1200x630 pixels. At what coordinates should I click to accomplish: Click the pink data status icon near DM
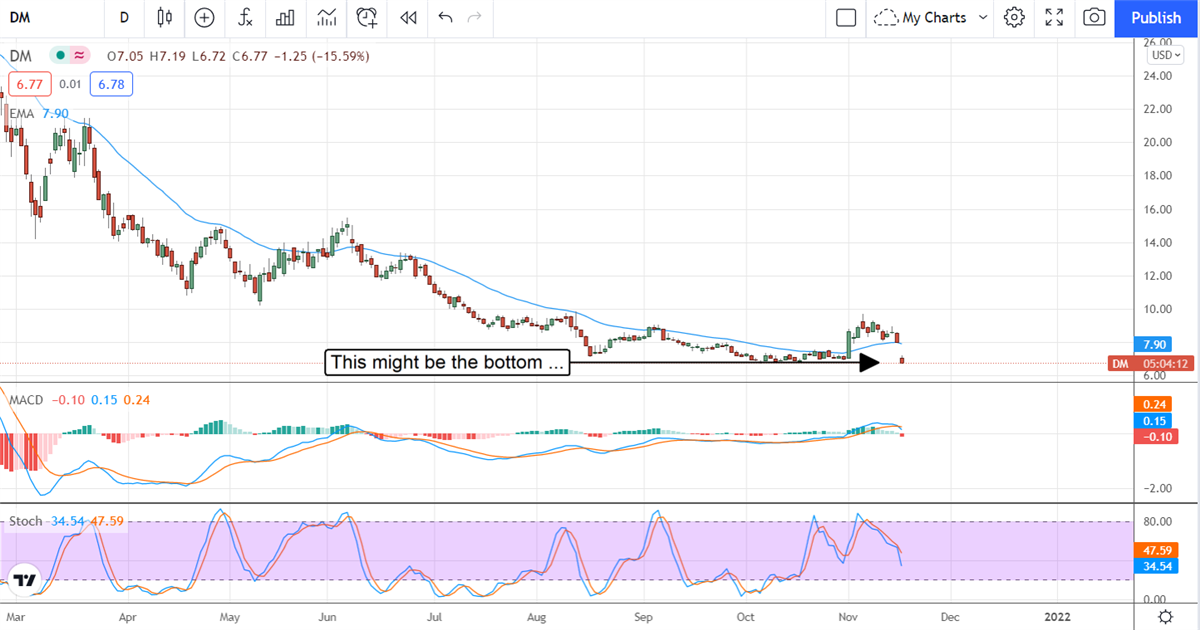click(x=79, y=55)
